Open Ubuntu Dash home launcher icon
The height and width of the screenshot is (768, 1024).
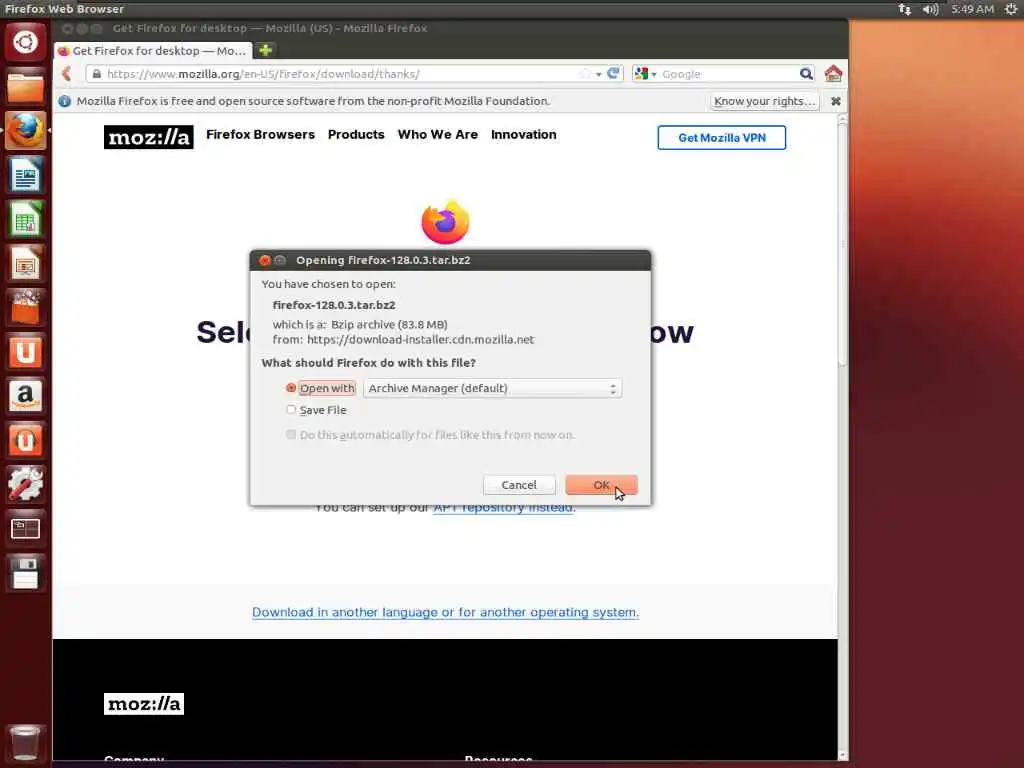click(x=25, y=42)
